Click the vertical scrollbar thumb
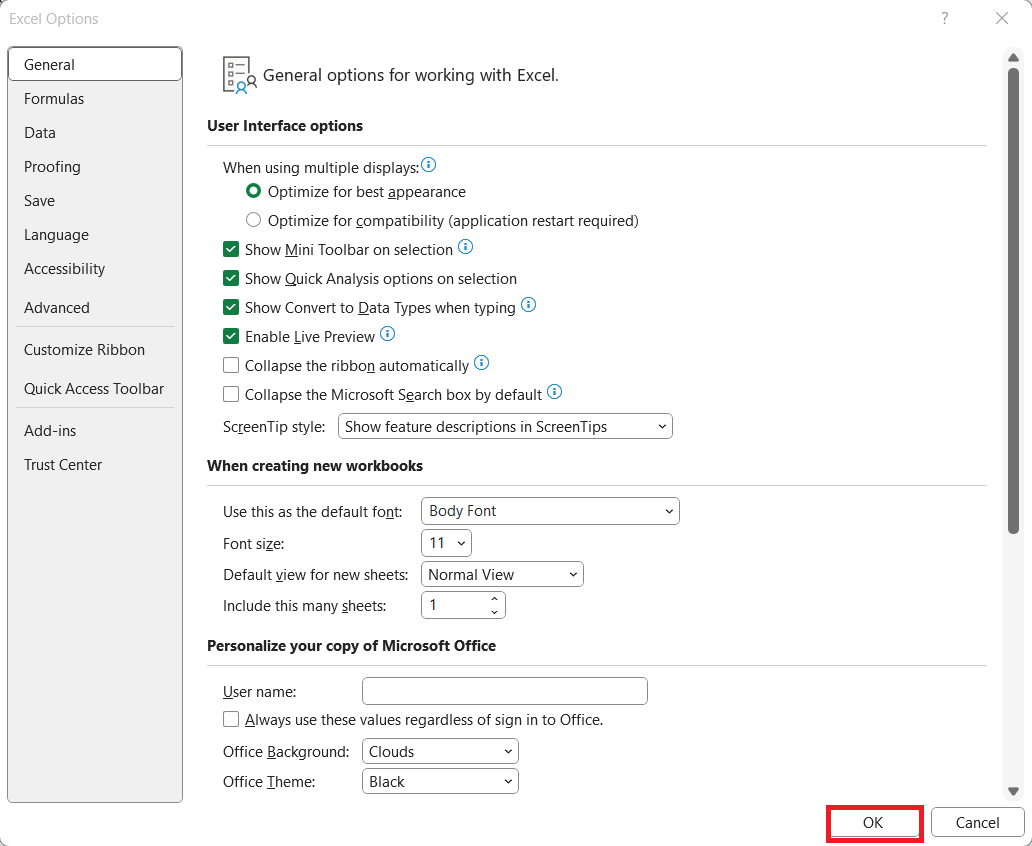Screen dimensions: 1032x846 coord(1014,300)
